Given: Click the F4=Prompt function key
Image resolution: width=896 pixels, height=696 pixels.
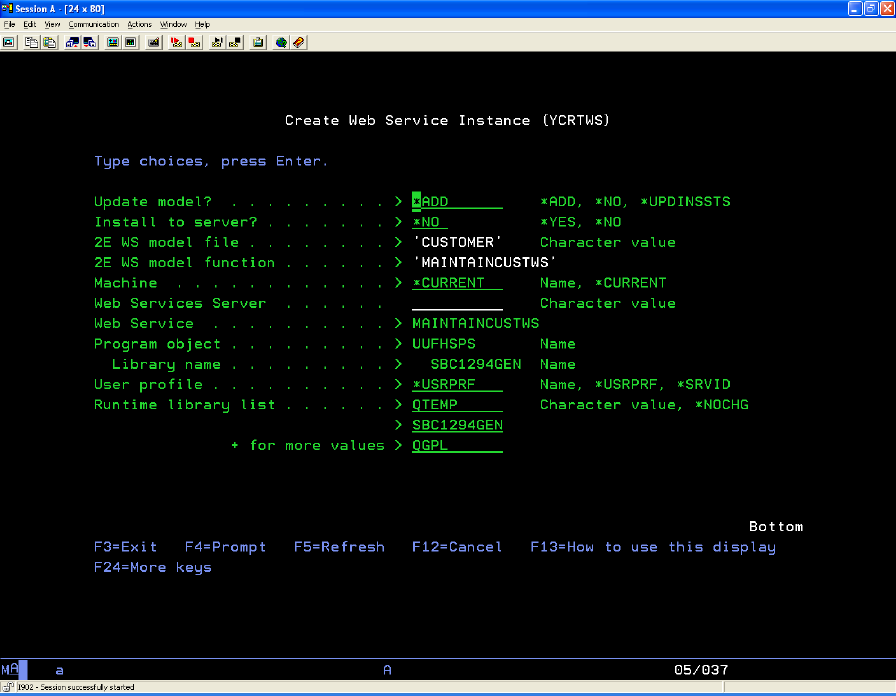Looking at the screenshot, I should (225, 547).
